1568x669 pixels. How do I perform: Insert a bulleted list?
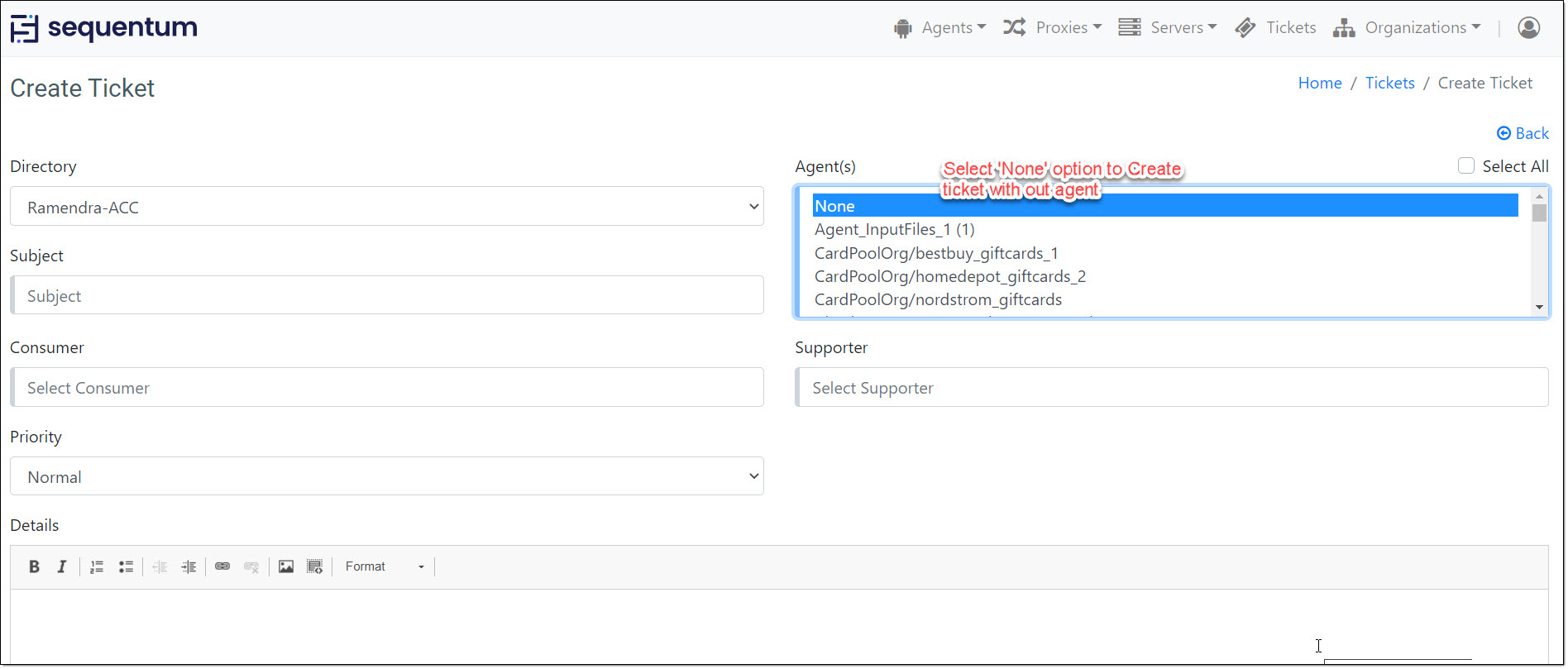[x=126, y=566]
